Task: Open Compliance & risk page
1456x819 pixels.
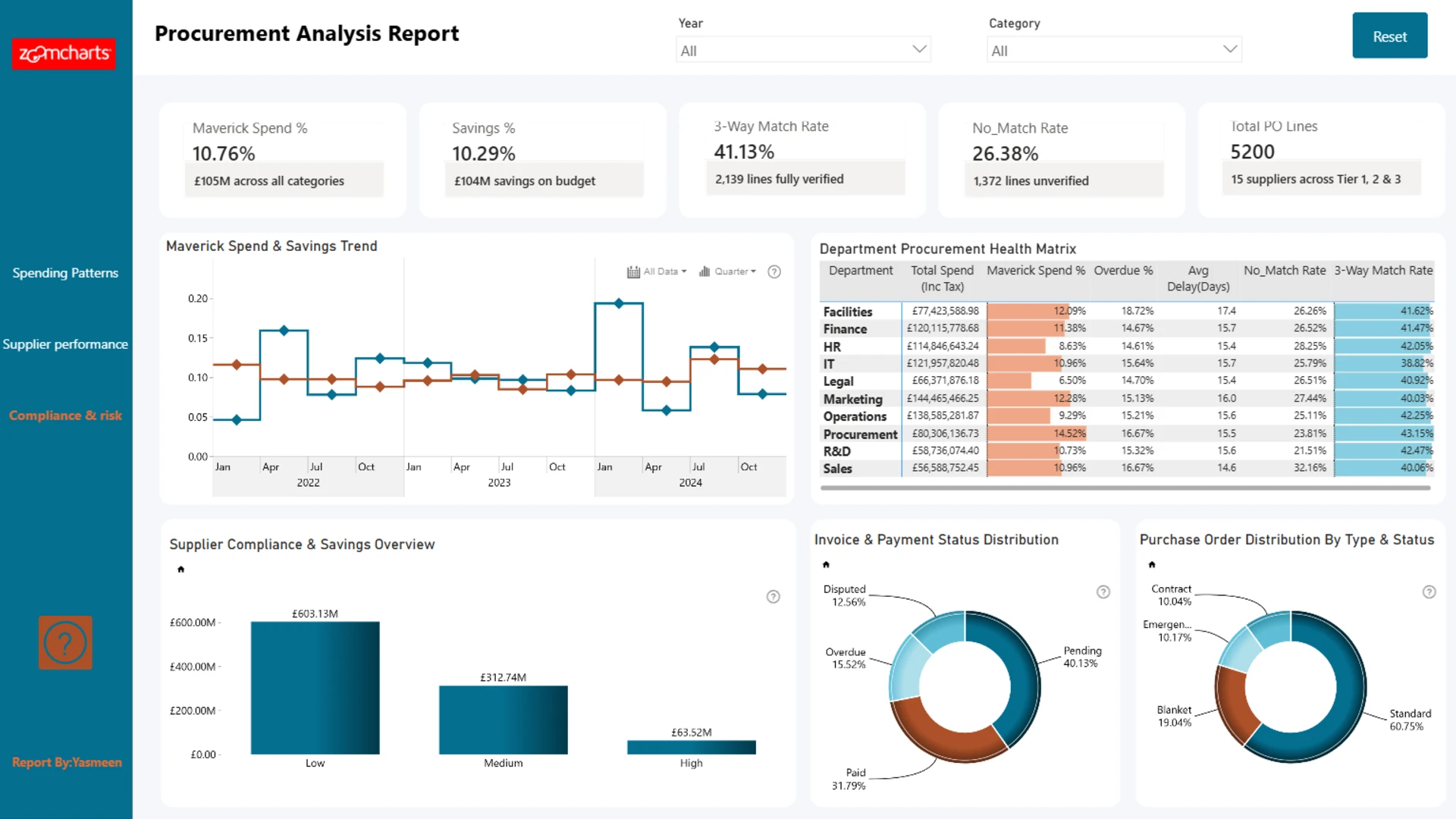Action: click(65, 416)
